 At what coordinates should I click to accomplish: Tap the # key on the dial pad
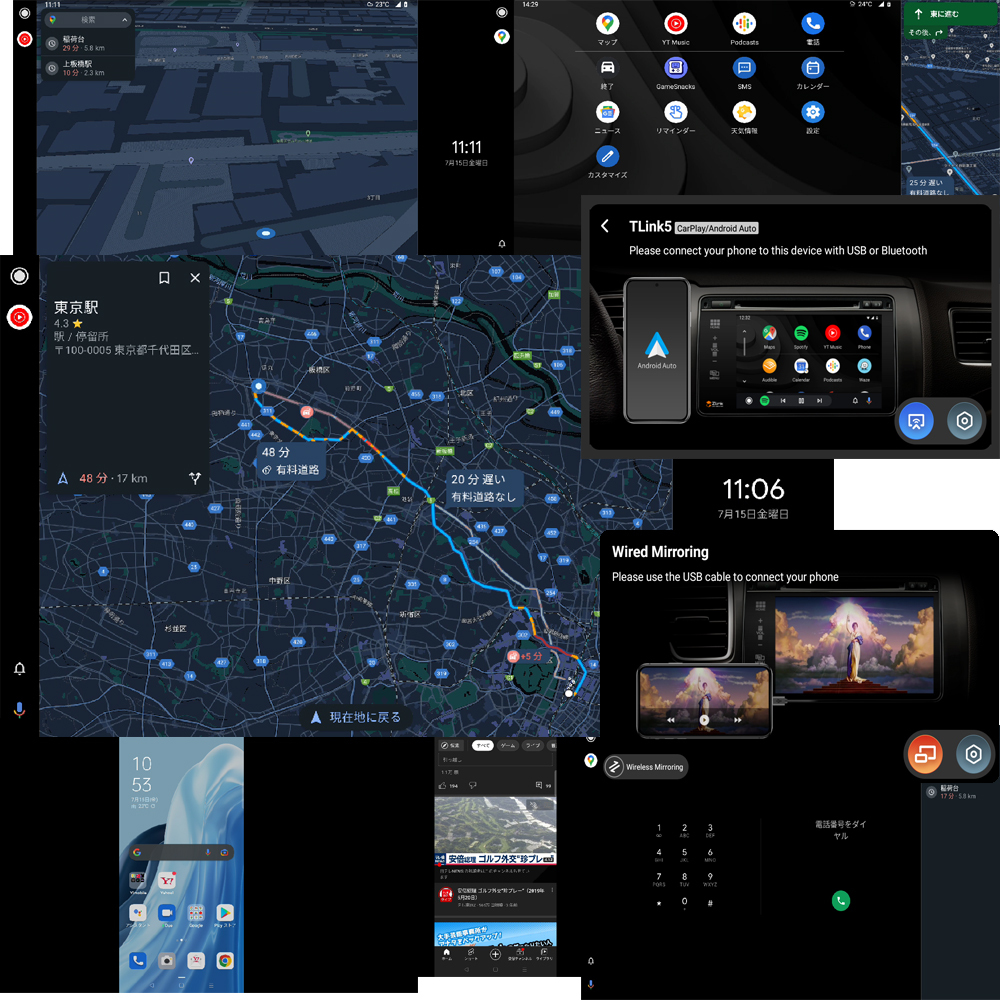click(710, 903)
